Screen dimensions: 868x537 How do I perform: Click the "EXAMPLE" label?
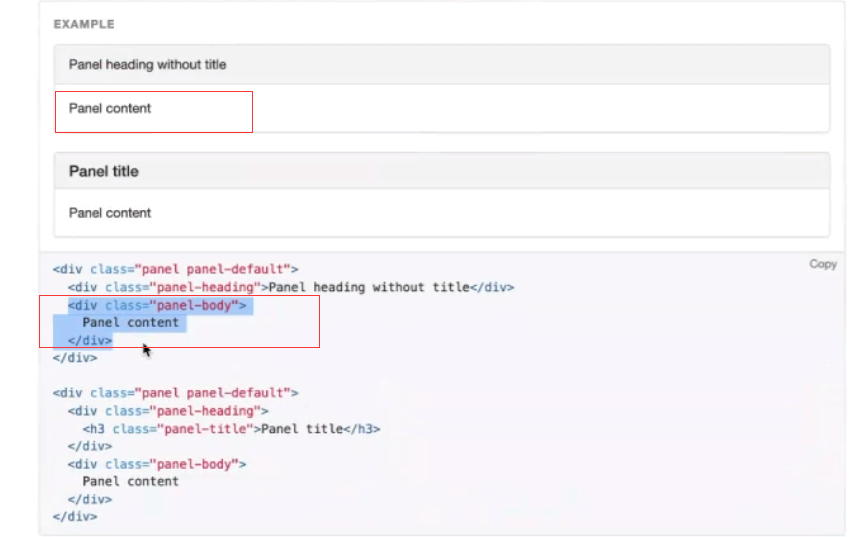(84, 24)
